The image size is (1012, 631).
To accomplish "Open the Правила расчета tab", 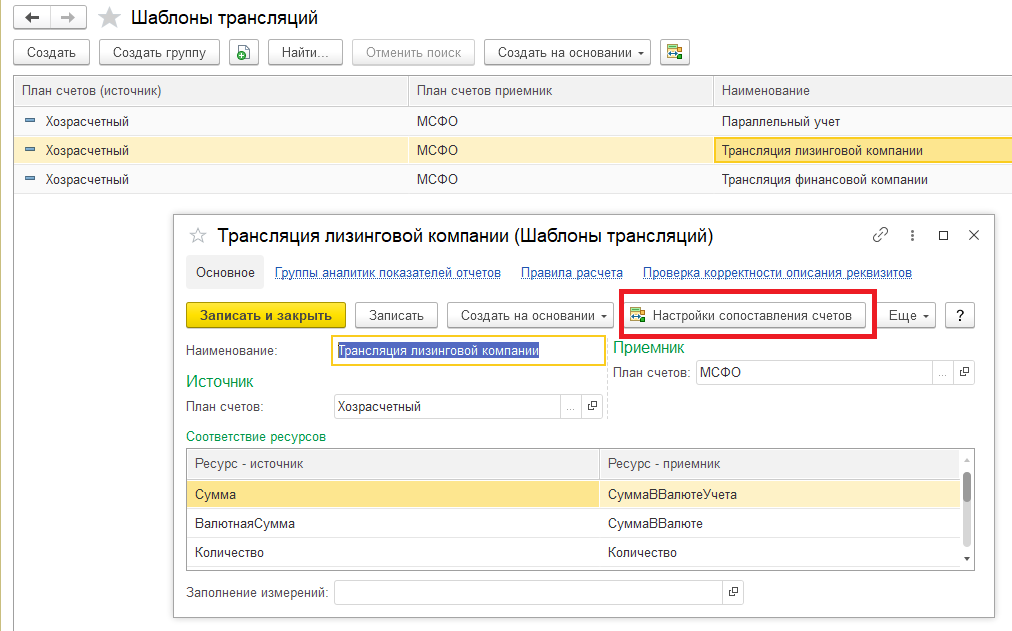I will 571,272.
